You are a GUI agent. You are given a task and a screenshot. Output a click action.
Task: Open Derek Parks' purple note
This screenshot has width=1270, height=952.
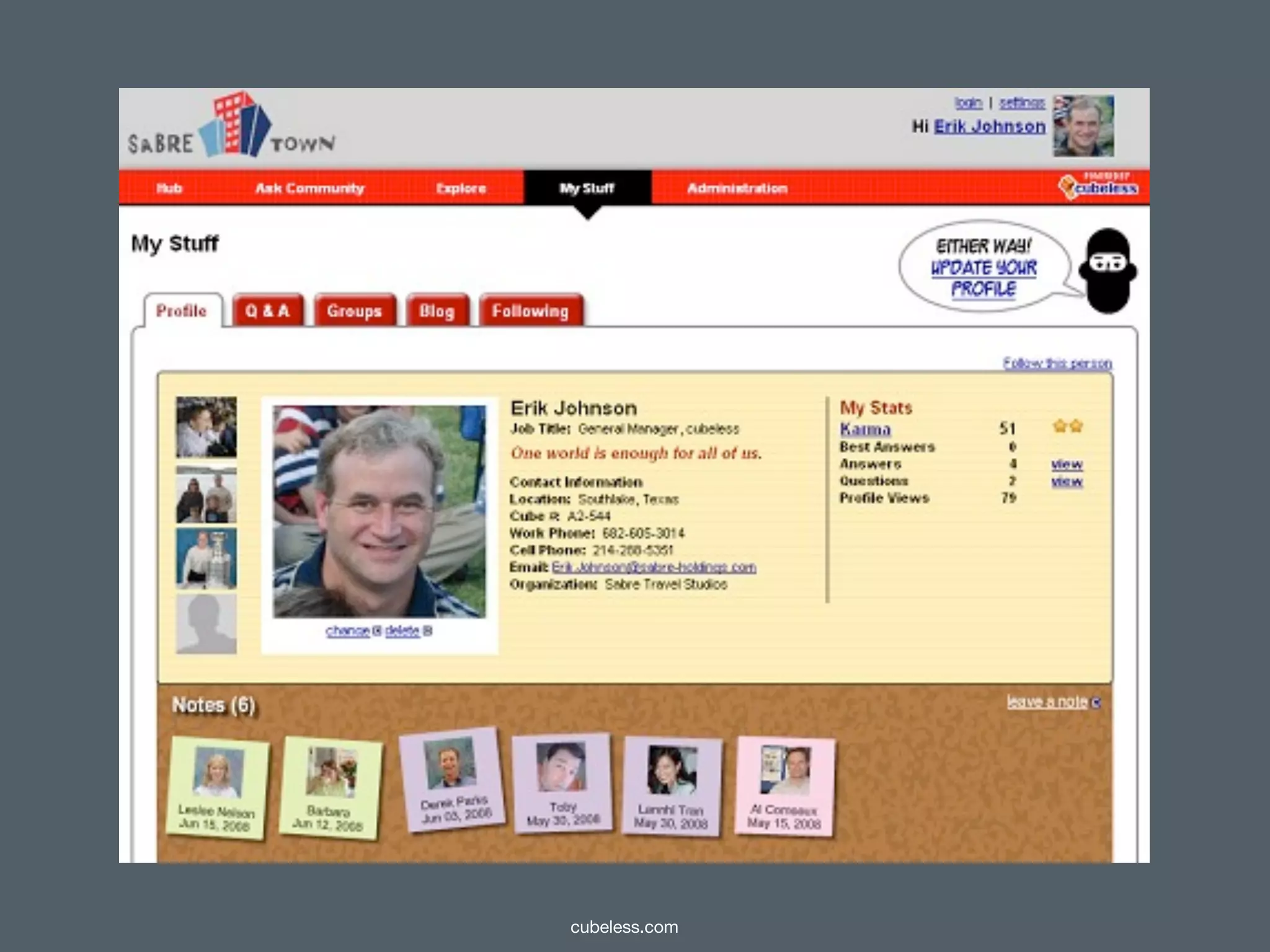coord(453,780)
